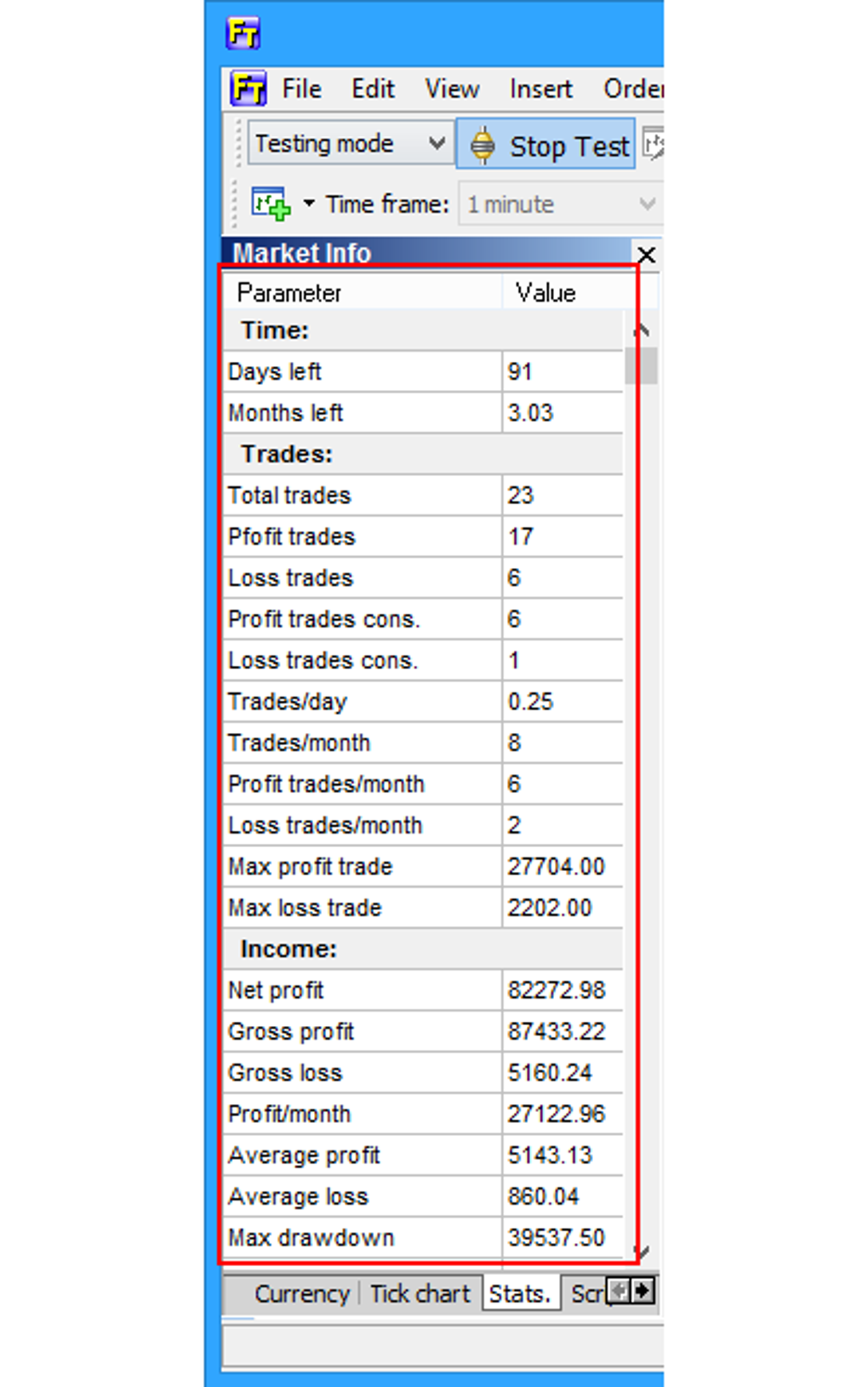Click the partially visible icon after Stop Test
Screen dimensions: 868x1387
tap(654, 145)
